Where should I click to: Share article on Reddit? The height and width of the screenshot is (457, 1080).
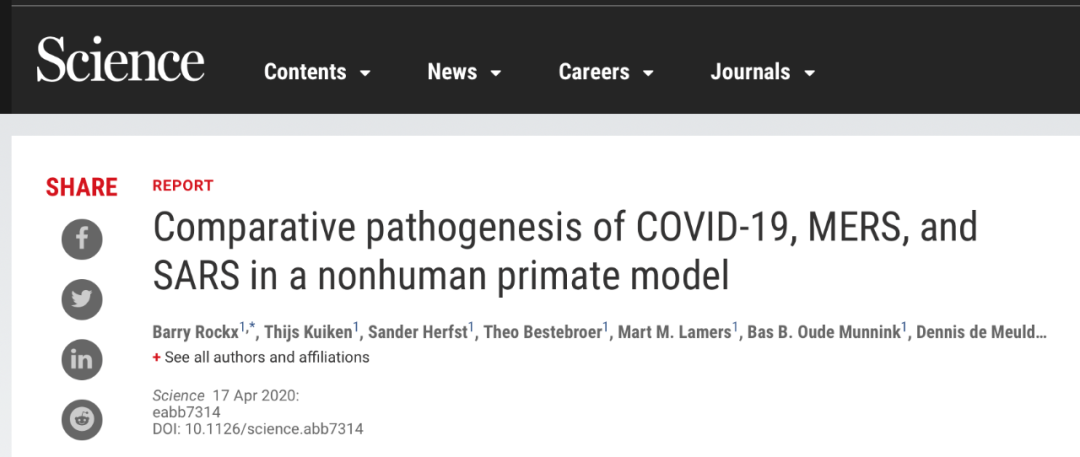82,420
